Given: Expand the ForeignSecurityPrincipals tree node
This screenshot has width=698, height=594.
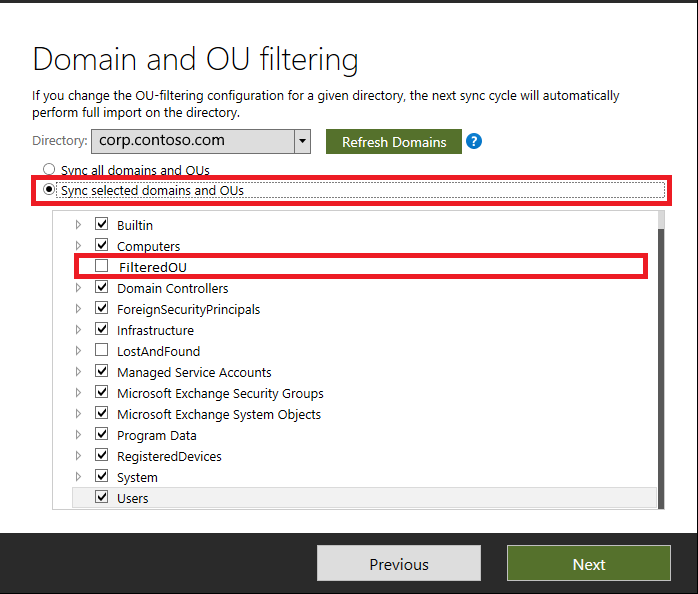Looking at the screenshot, I should click(x=78, y=309).
